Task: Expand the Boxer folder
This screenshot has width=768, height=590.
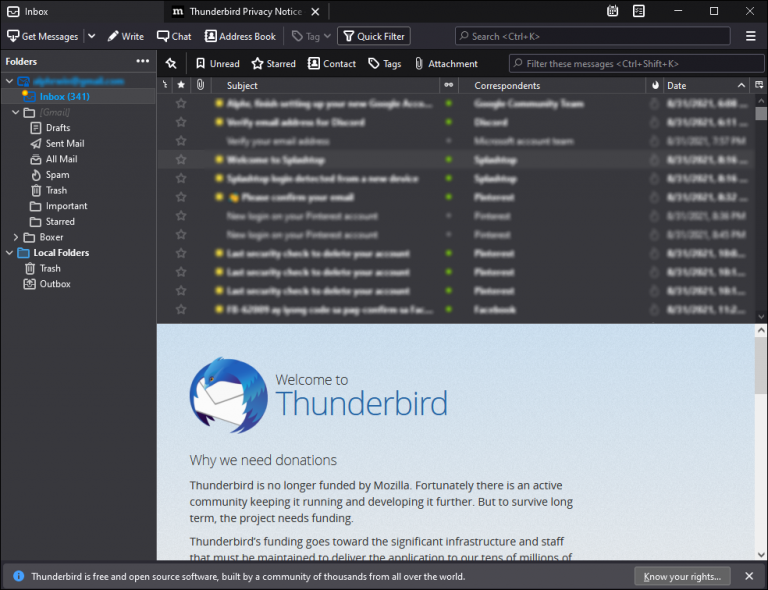Action: pyautogui.click(x=16, y=237)
